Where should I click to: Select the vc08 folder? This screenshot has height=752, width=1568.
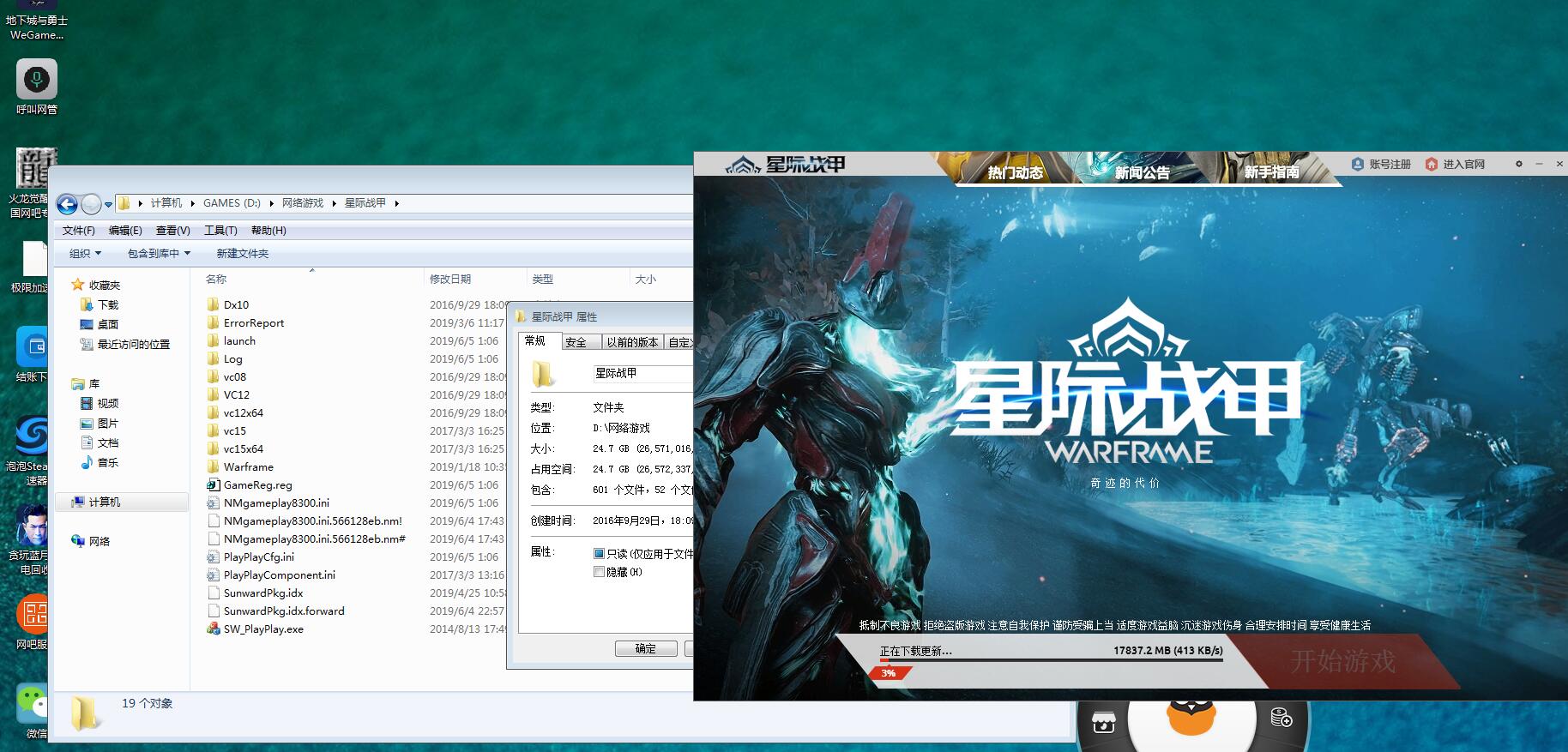point(235,376)
